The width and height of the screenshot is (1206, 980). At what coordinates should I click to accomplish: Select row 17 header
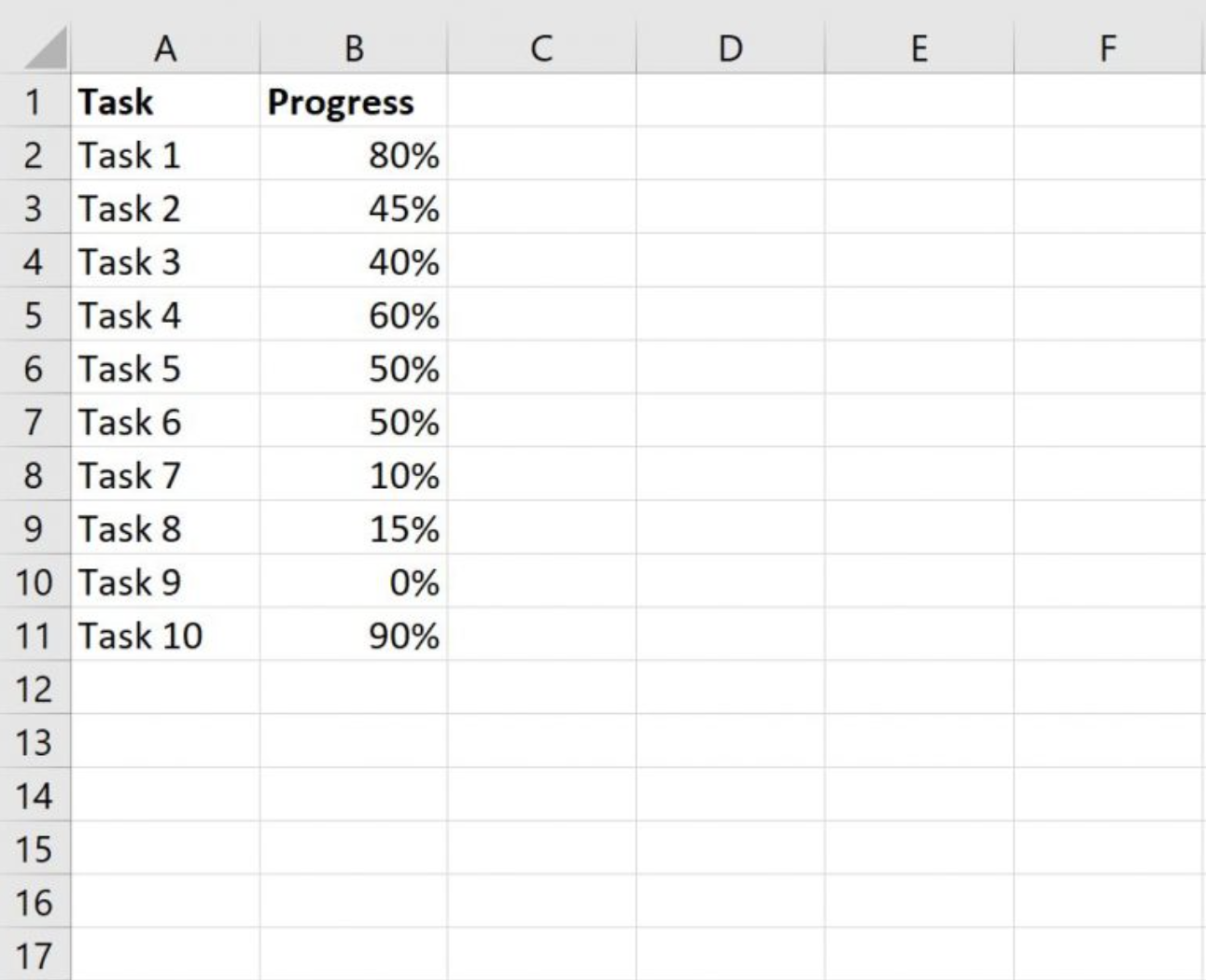point(34,957)
